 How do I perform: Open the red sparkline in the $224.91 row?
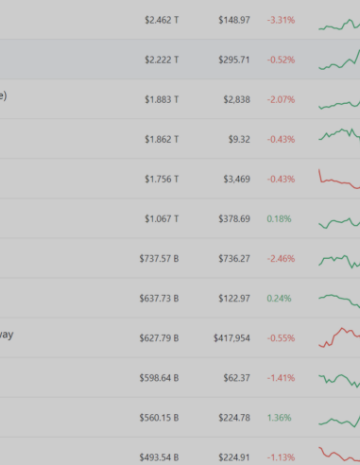point(339,455)
